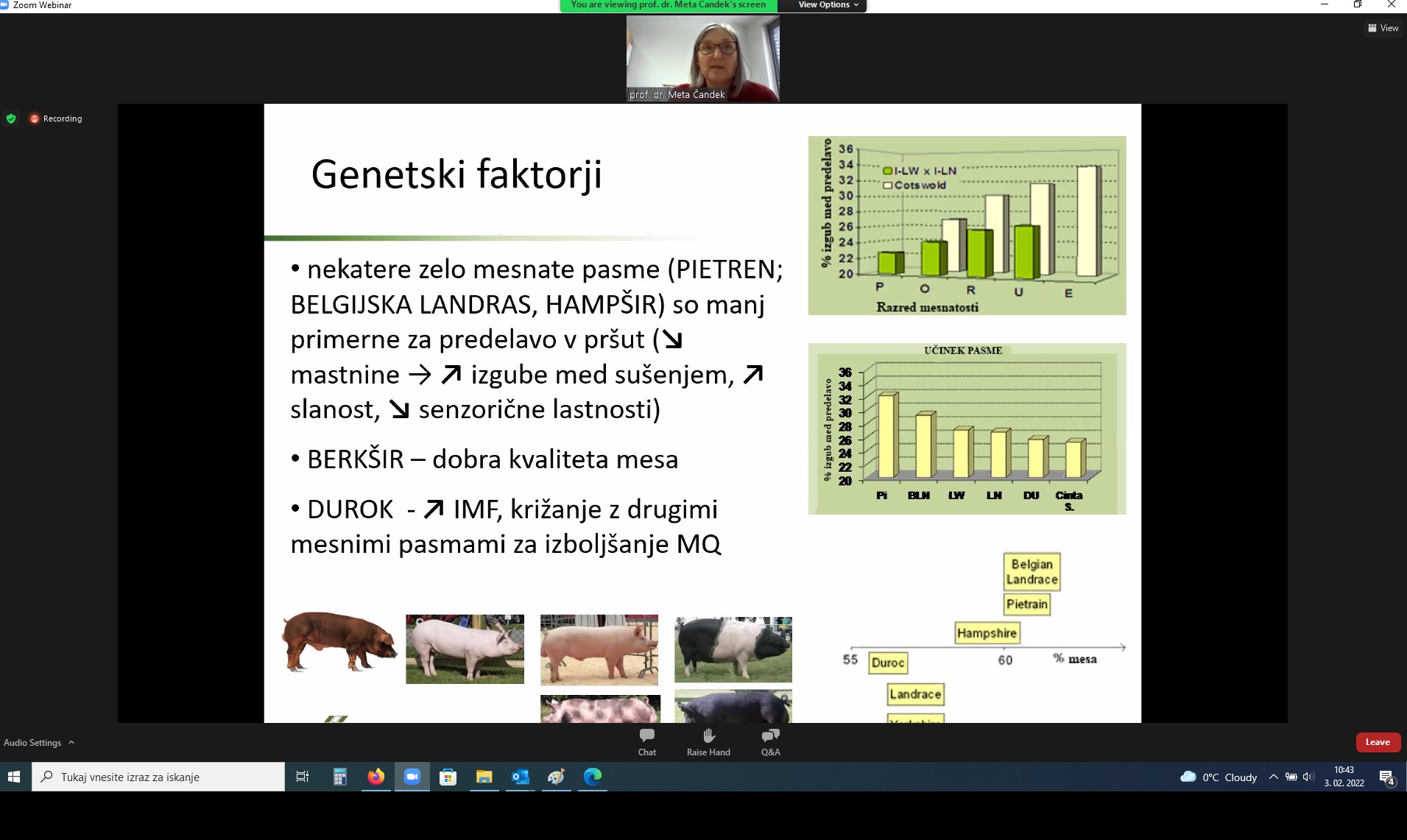Open Firefox from the taskbar

[375, 777]
